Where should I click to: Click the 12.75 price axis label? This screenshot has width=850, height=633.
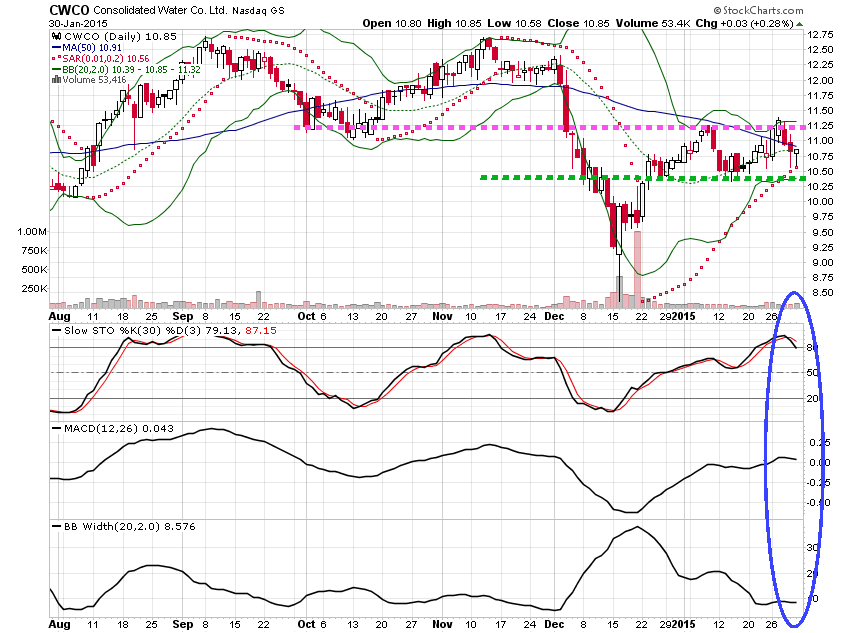point(820,35)
